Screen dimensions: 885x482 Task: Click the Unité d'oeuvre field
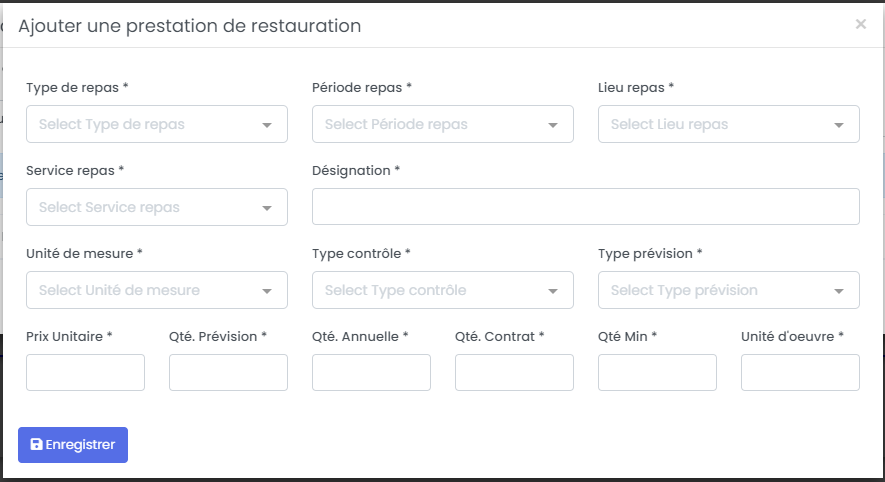[800, 373]
